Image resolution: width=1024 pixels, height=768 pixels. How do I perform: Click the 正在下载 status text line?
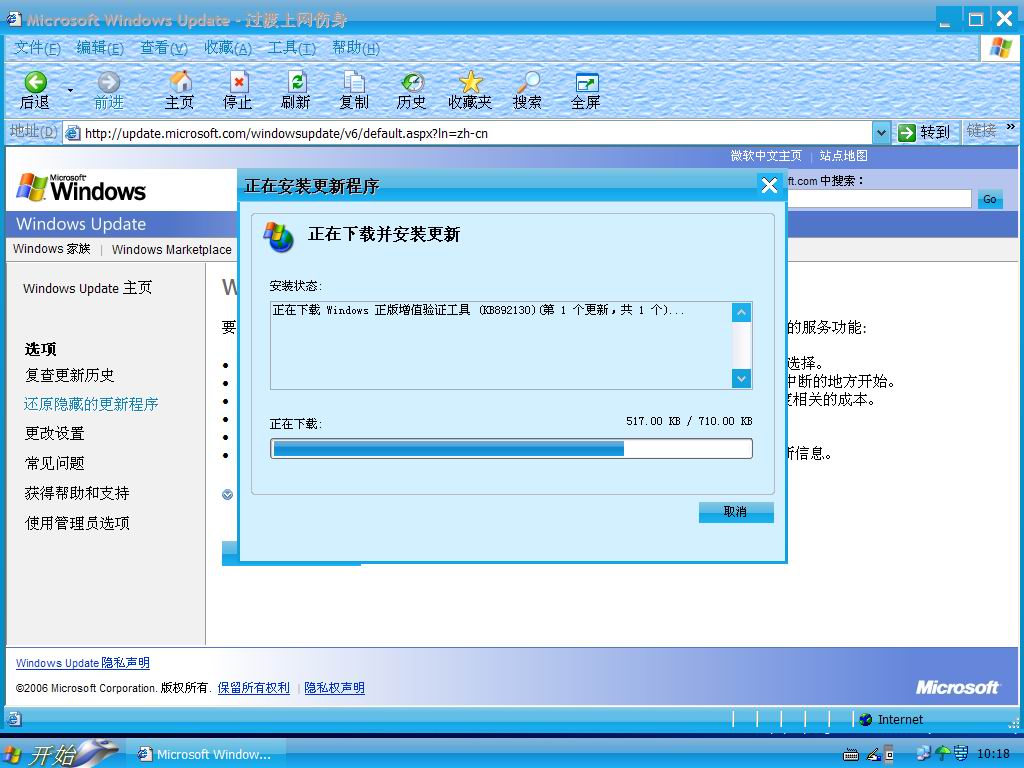coord(477,310)
